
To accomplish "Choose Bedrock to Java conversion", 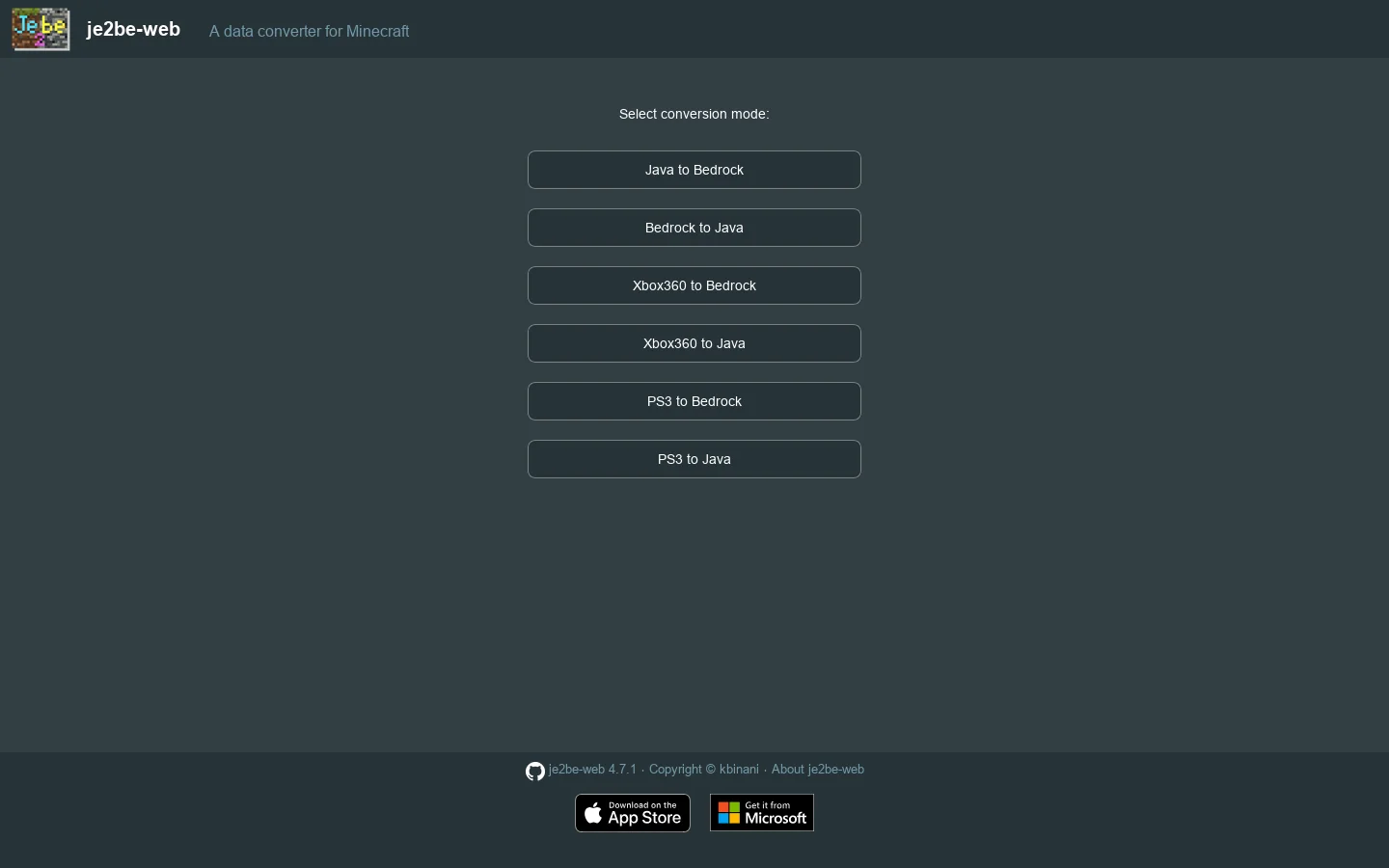I will [694, 228].
